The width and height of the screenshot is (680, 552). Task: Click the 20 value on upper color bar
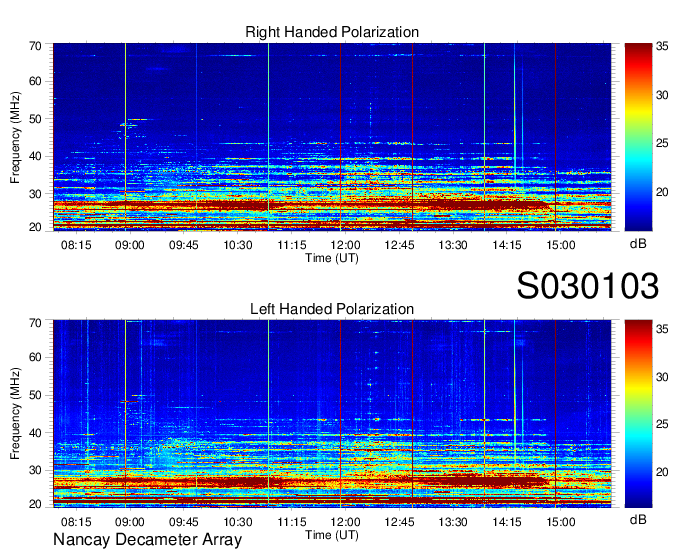[x=662, y=192]
